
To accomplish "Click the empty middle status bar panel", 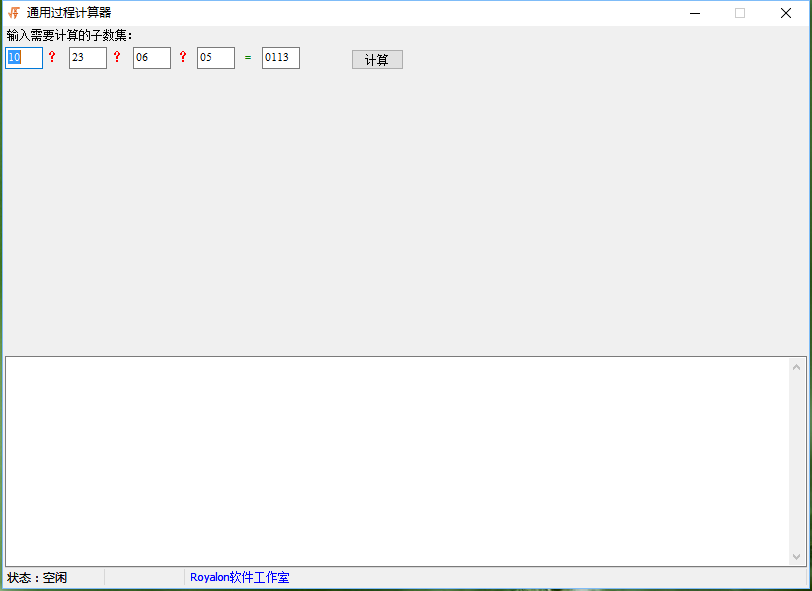I will [x=144, y=578].
